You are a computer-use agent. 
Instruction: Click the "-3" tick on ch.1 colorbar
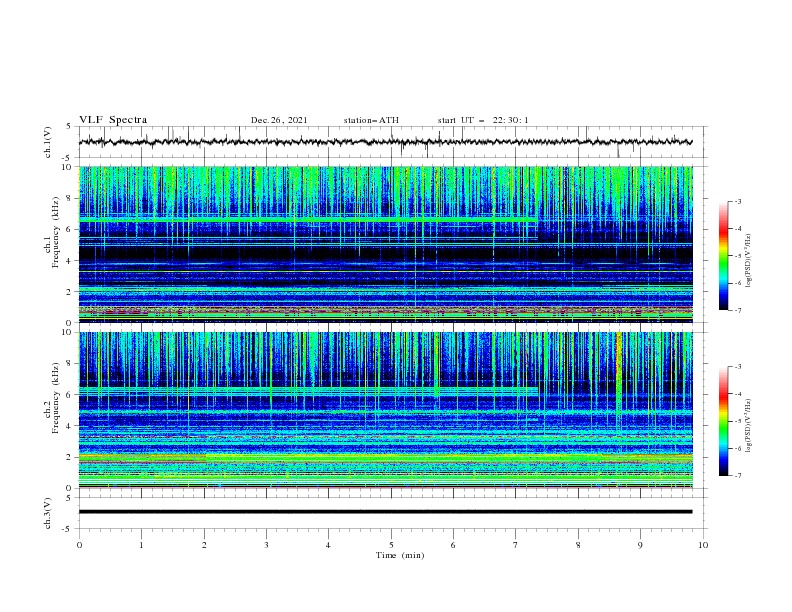[737, 201]
